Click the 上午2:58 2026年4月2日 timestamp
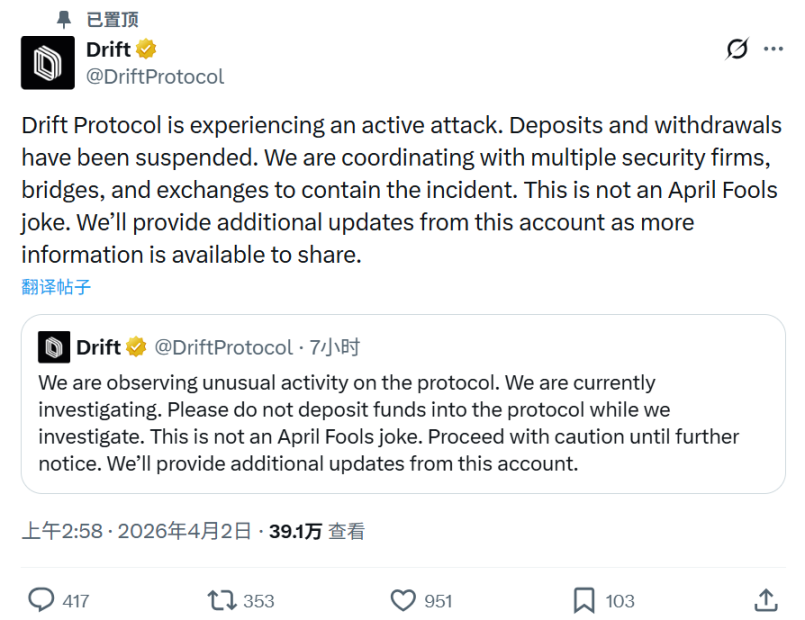Viewport: 805px width, 620px height. 136,532
